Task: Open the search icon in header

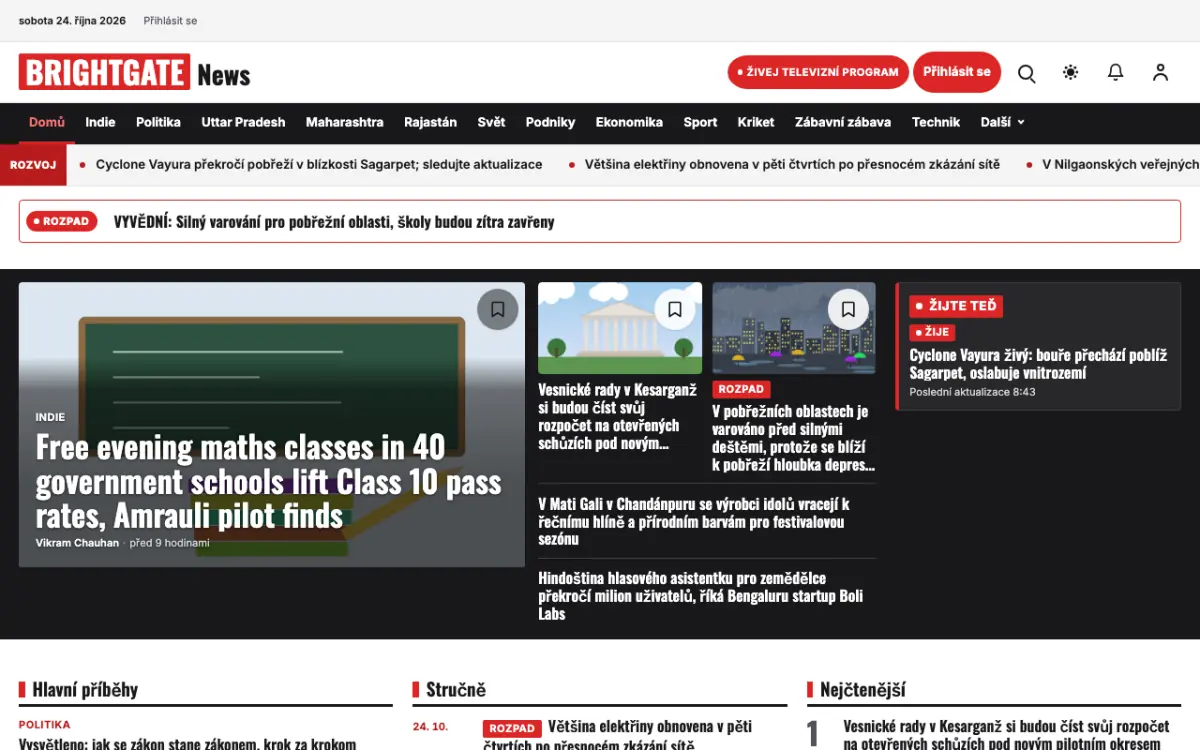Action: tap(1026, 73)
